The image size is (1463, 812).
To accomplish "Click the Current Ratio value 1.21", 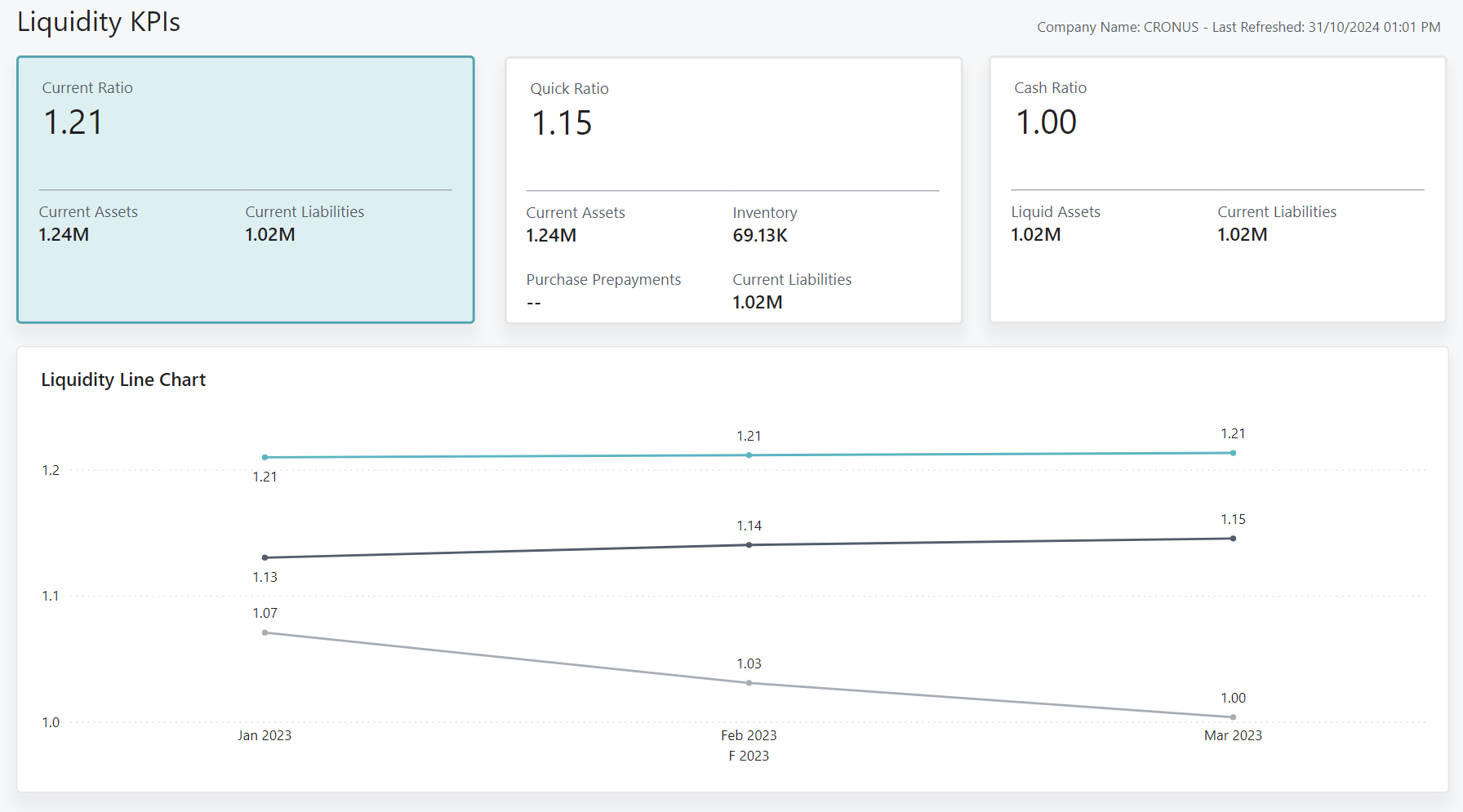I will 73,122.
